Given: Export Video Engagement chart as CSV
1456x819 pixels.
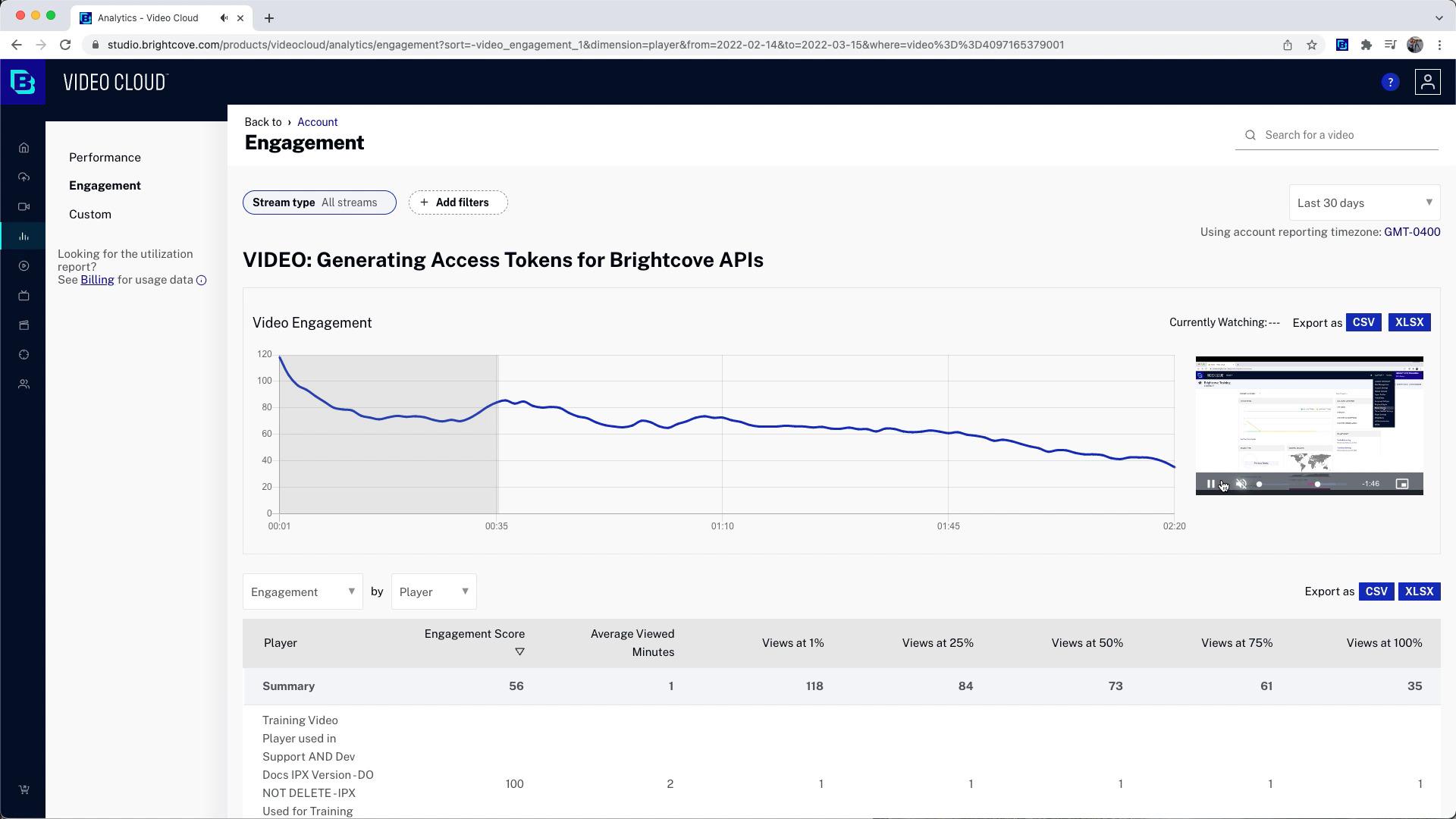Looking at the screenshot, I should click(x=1363, y=322).
